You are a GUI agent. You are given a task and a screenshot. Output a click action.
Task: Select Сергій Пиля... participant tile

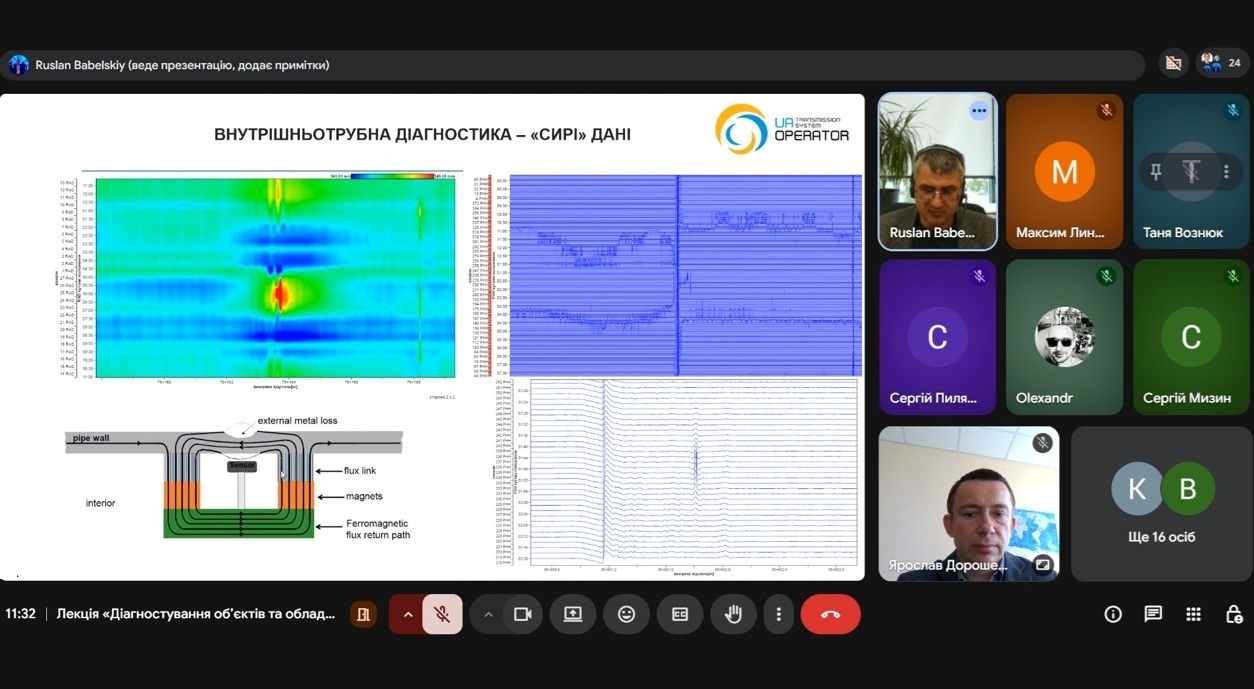click(937, 337)
